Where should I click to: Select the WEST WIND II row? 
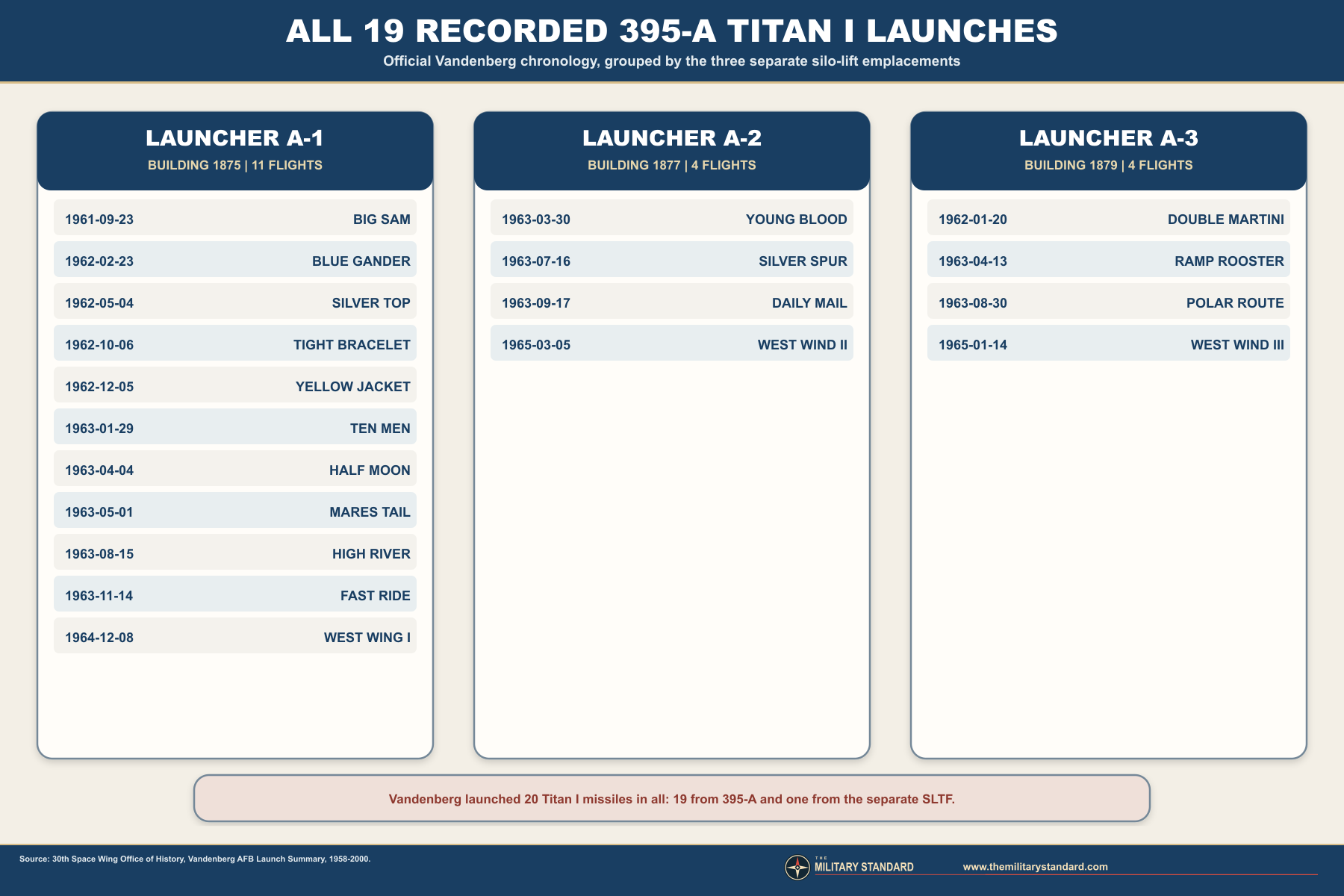tap(672, 343)
